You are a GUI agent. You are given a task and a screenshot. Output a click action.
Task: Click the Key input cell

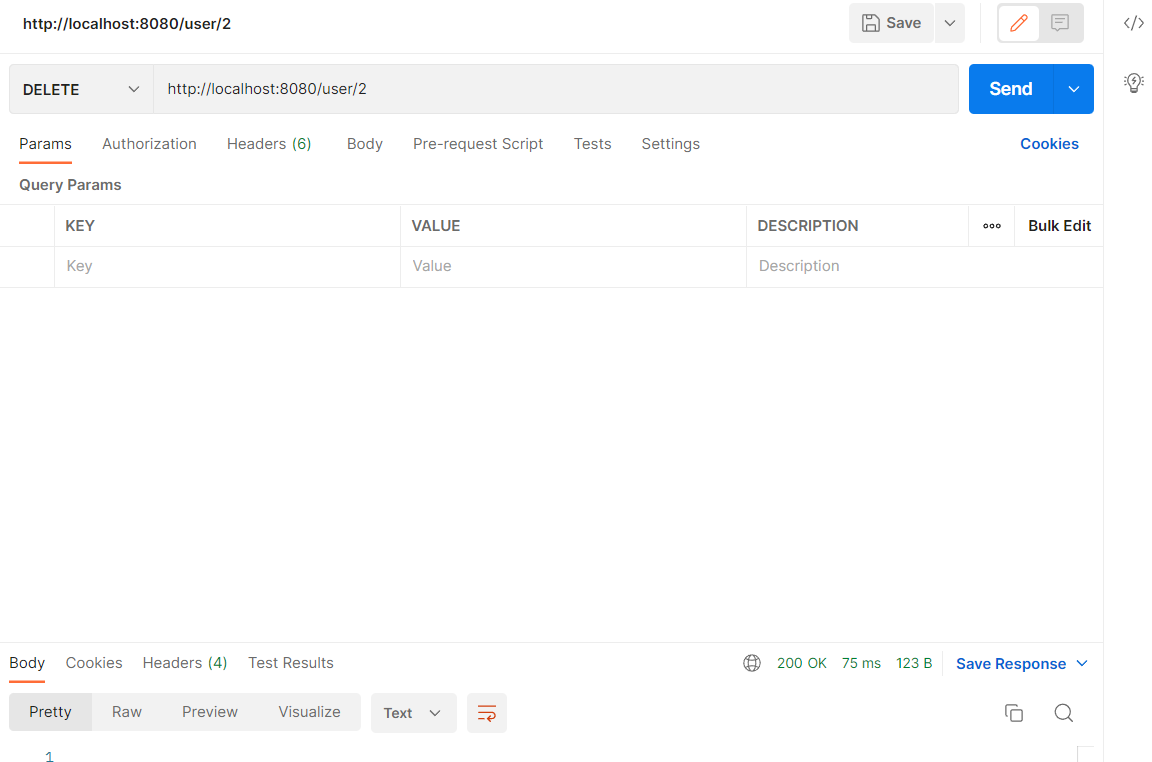(x=227, y=266)
